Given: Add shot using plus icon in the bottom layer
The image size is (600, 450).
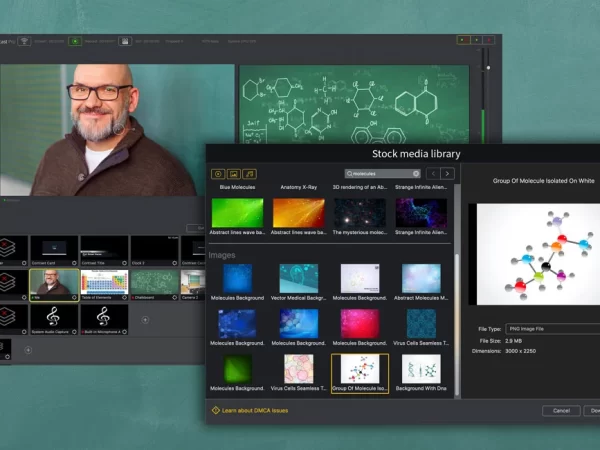Looking at the screenshot, I should [28, 350].
